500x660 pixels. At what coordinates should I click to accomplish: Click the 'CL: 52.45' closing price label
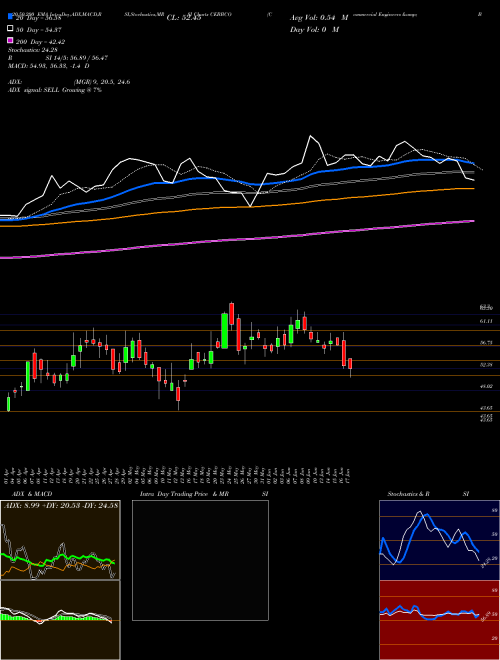184,18
